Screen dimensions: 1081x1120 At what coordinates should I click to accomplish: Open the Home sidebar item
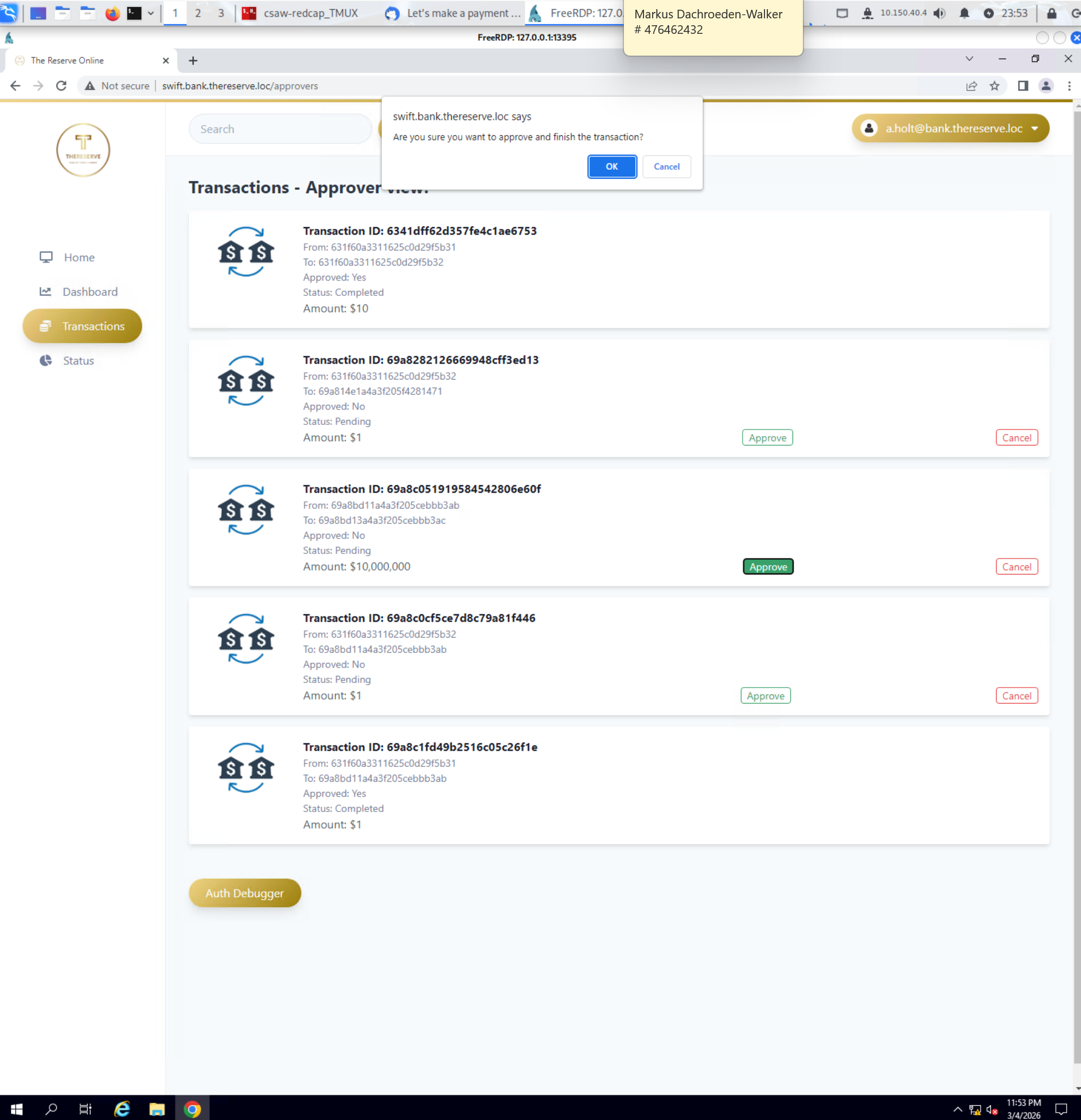click(x=79, y=257)
